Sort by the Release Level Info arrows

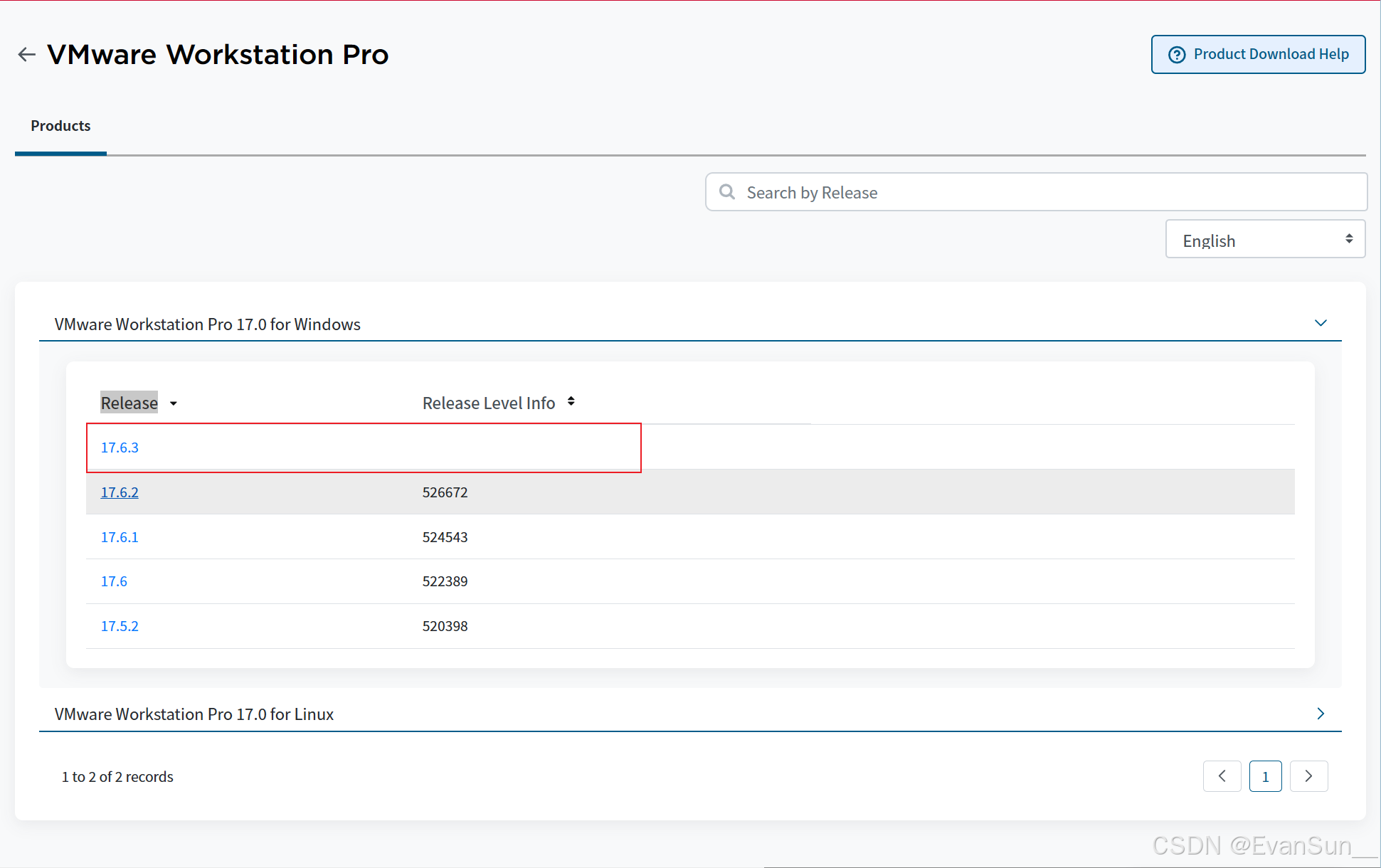point(571,402)
